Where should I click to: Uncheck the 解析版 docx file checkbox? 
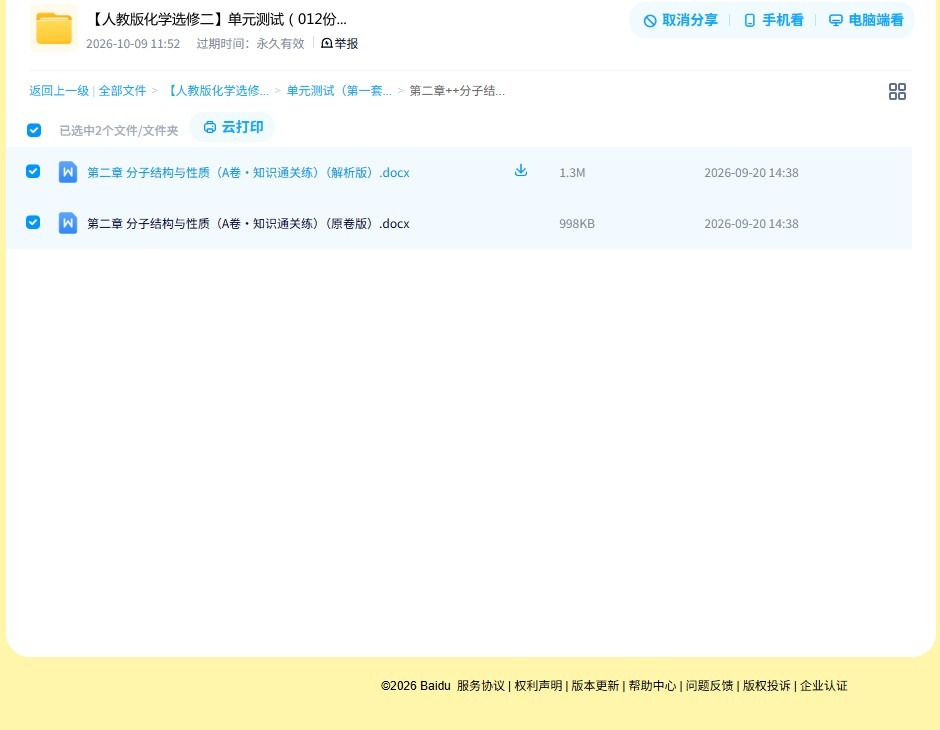(33, 171)
